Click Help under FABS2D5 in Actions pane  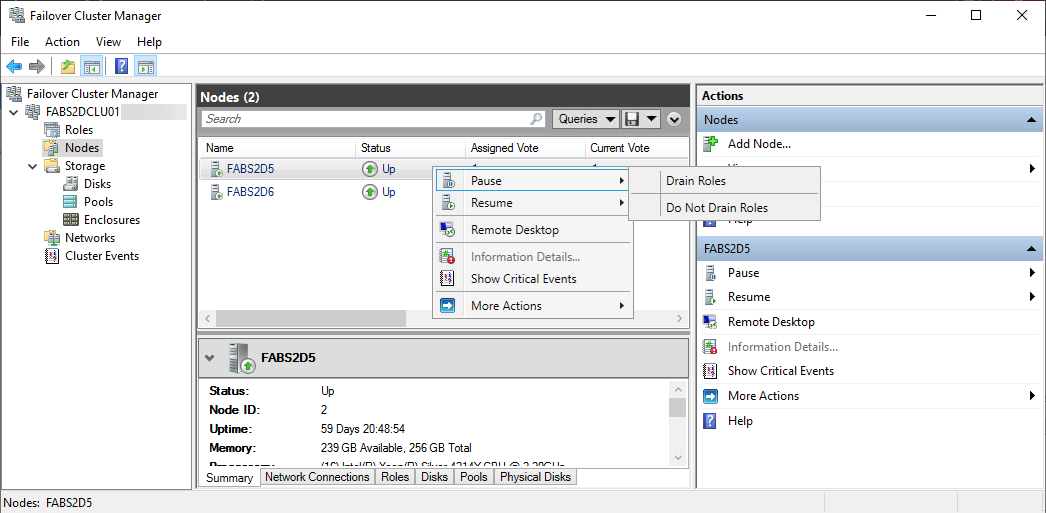tap(740, 421)
